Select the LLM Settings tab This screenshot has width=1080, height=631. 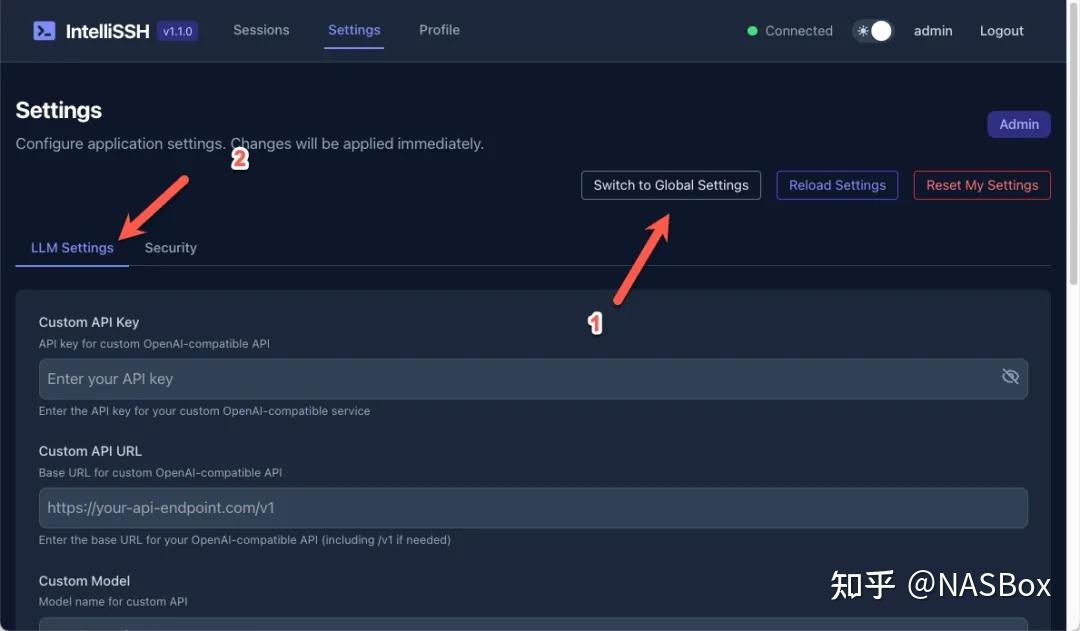click(x=71, y=247)
